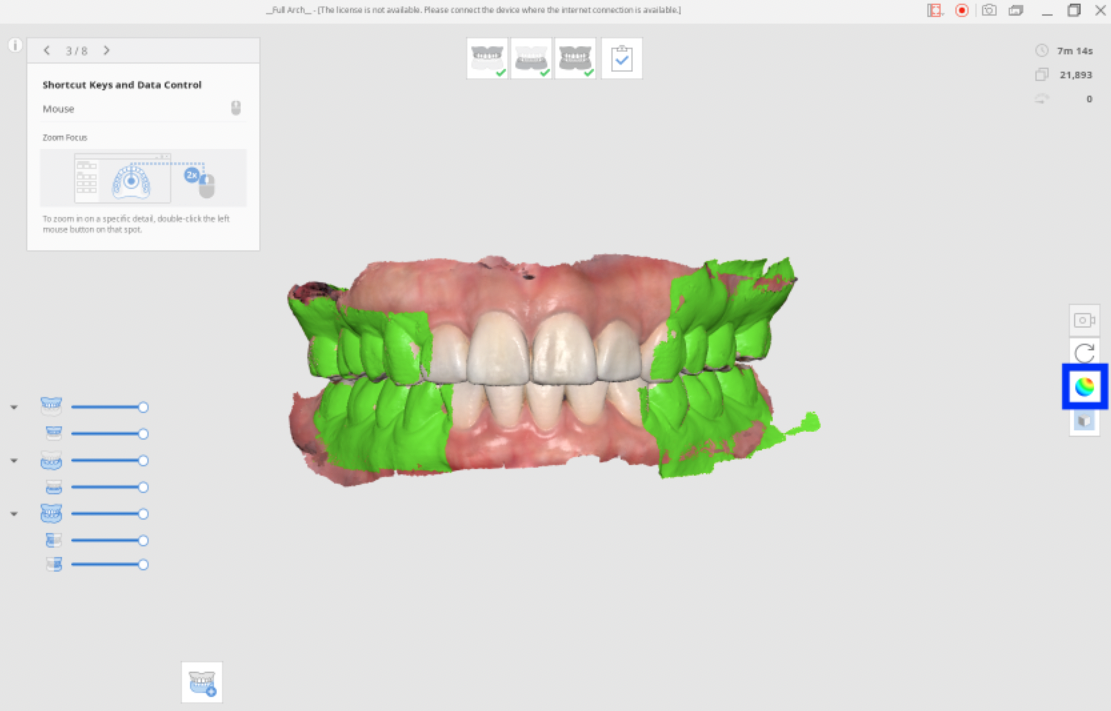Collapse the middle mandible slider group
Image resolution: width=1111 pixels, height=711 pixels.
pyautogui.click(x=14, y=460)
